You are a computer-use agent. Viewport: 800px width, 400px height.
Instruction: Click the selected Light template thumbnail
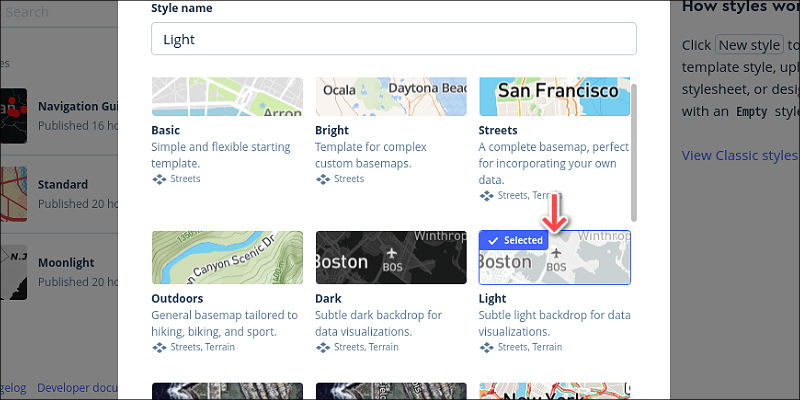555,258
